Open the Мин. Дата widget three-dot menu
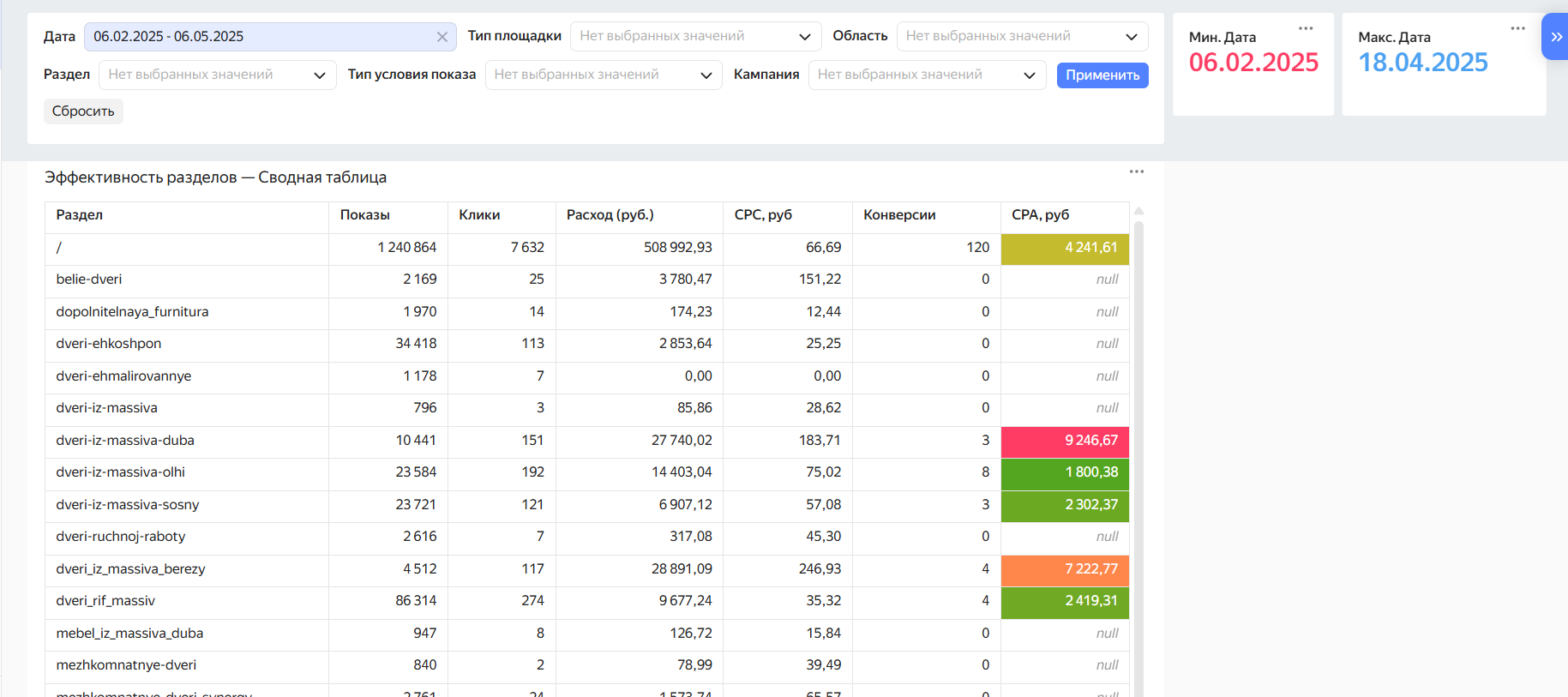 [1306, 28]
